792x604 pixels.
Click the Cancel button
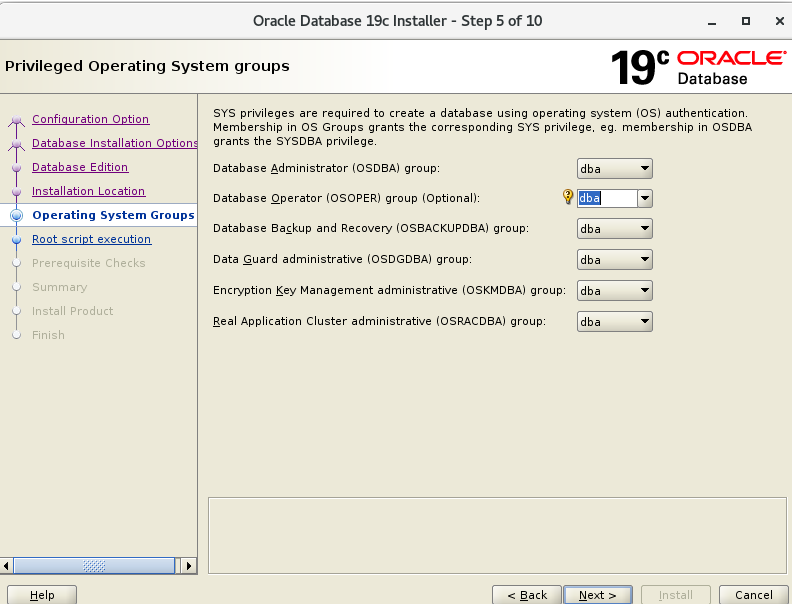point(754,595)
